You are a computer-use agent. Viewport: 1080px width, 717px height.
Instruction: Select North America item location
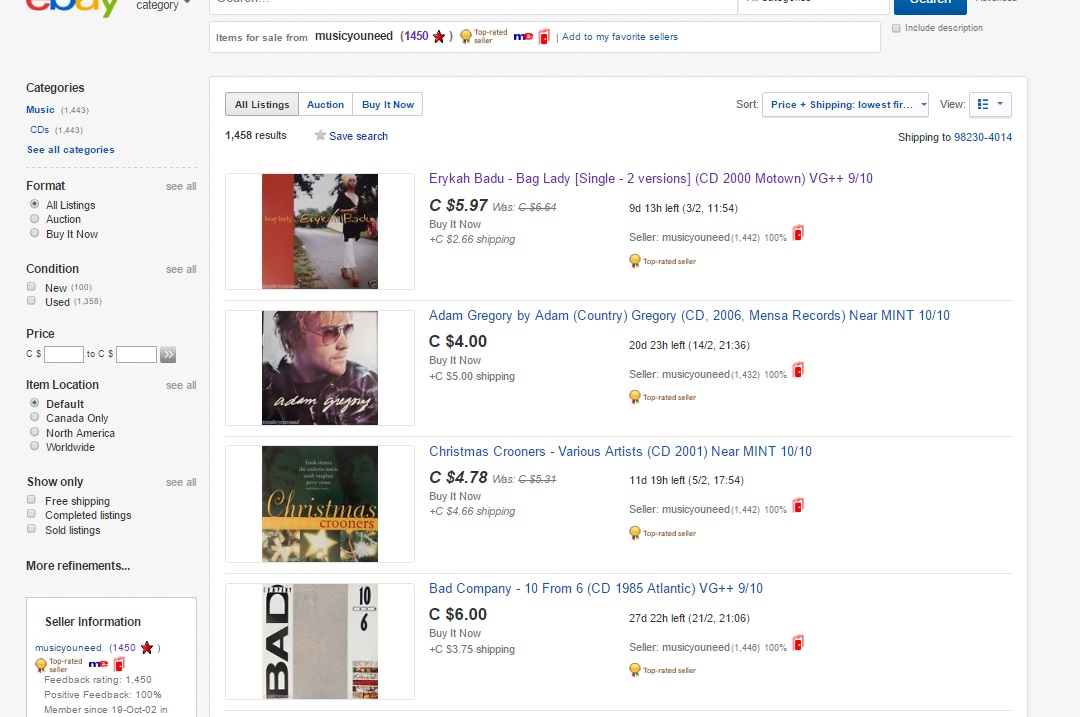[x=34, y=432]
